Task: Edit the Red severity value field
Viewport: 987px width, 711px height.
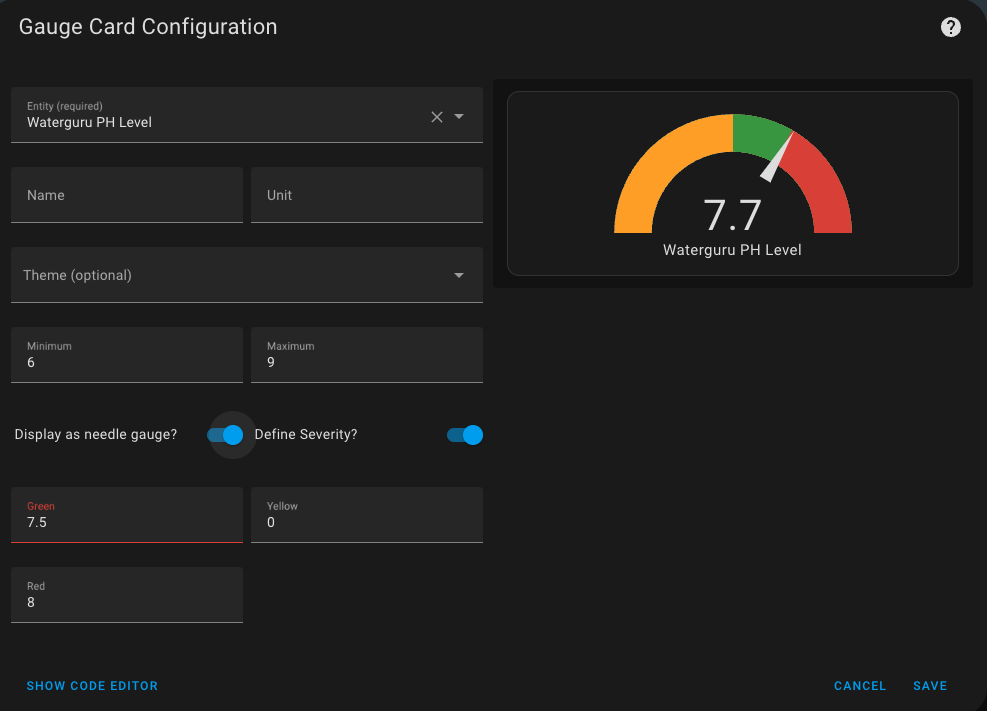Action: (127, 601)
